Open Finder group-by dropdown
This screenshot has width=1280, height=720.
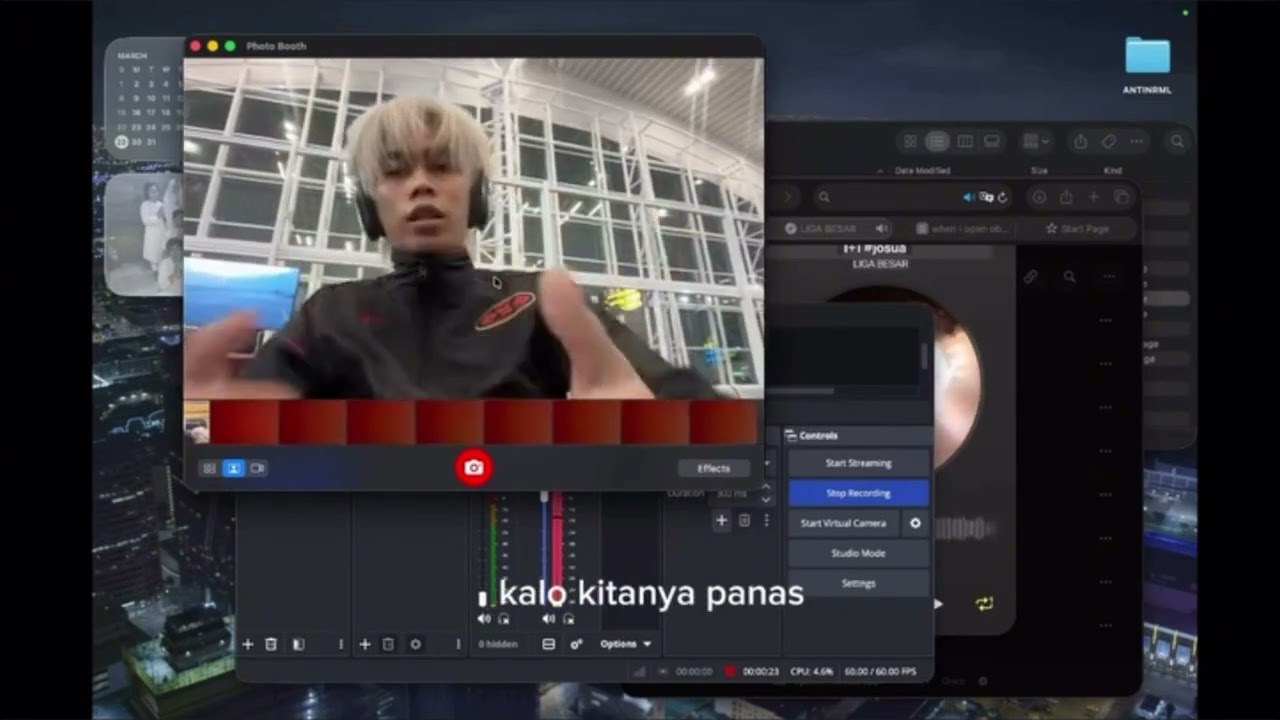tap(1036, 142)
